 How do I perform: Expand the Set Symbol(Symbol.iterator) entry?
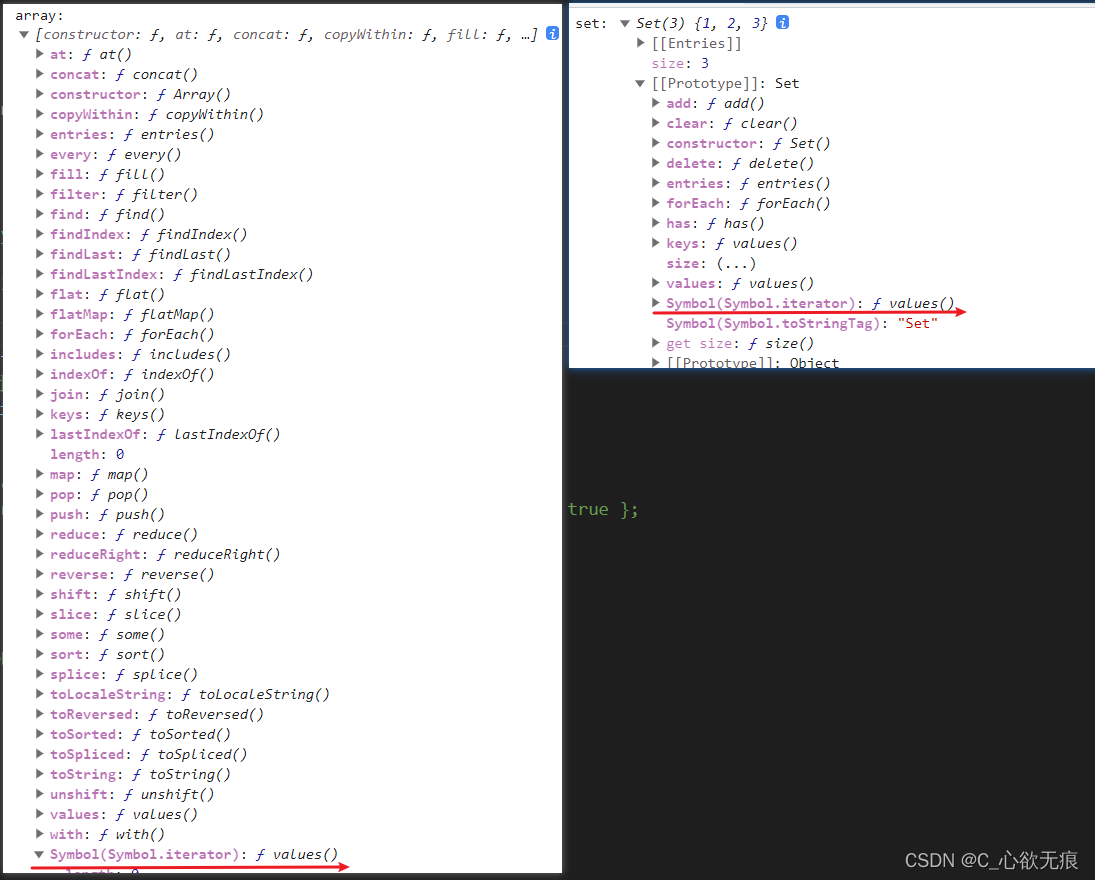pyautogui.click(x=656, y=303)
